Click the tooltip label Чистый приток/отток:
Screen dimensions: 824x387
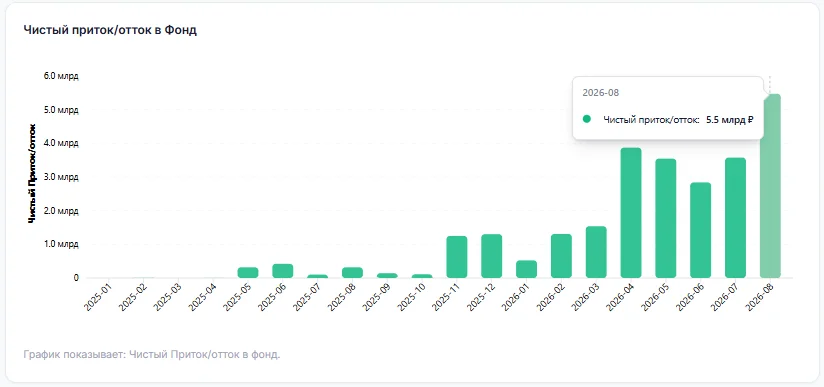point(652,120)
